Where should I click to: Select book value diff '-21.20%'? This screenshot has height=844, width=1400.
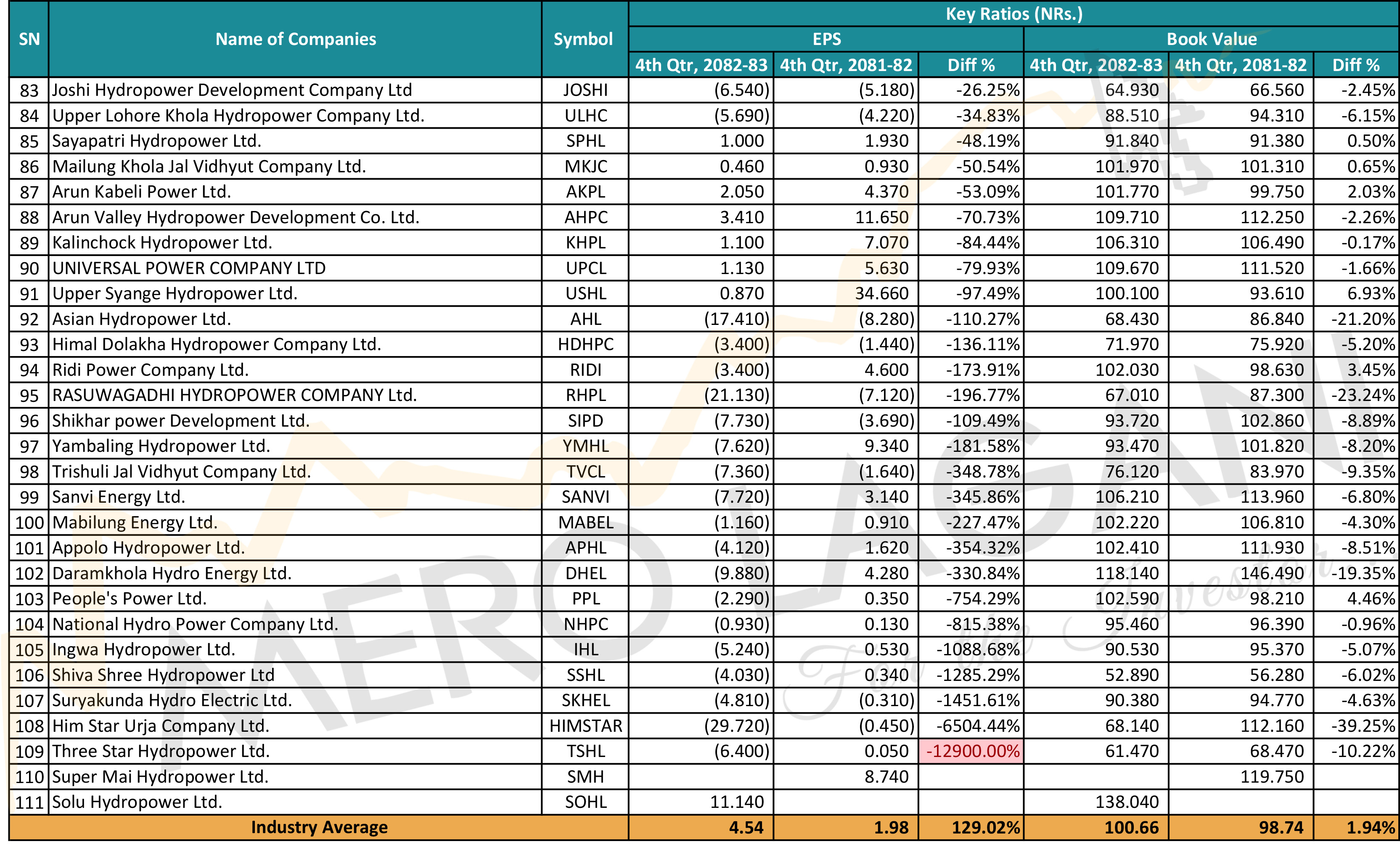click(x=1363, y=319)
